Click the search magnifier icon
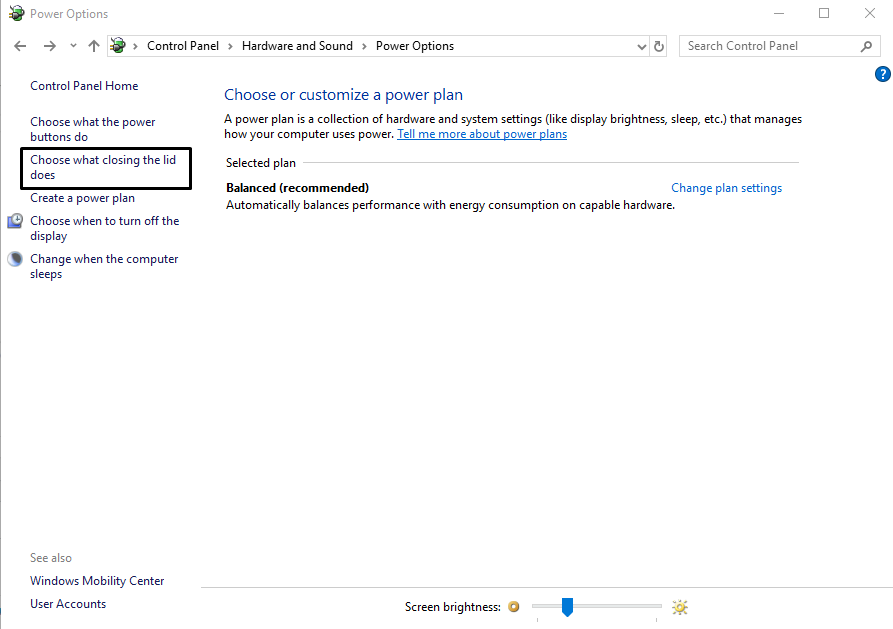The image size is (893, 629). (x=866, y=46)
